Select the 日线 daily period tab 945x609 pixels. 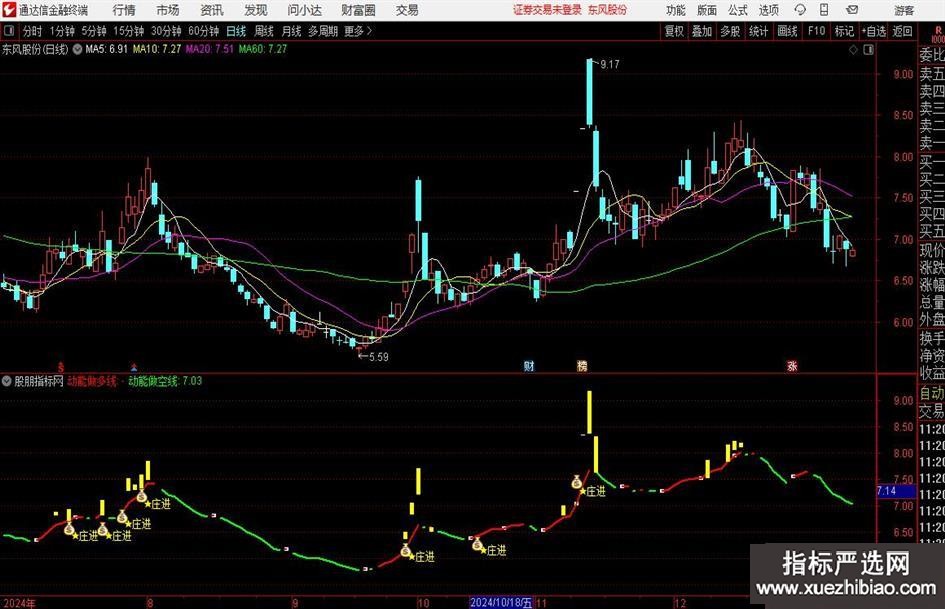[x=236, y=31]
